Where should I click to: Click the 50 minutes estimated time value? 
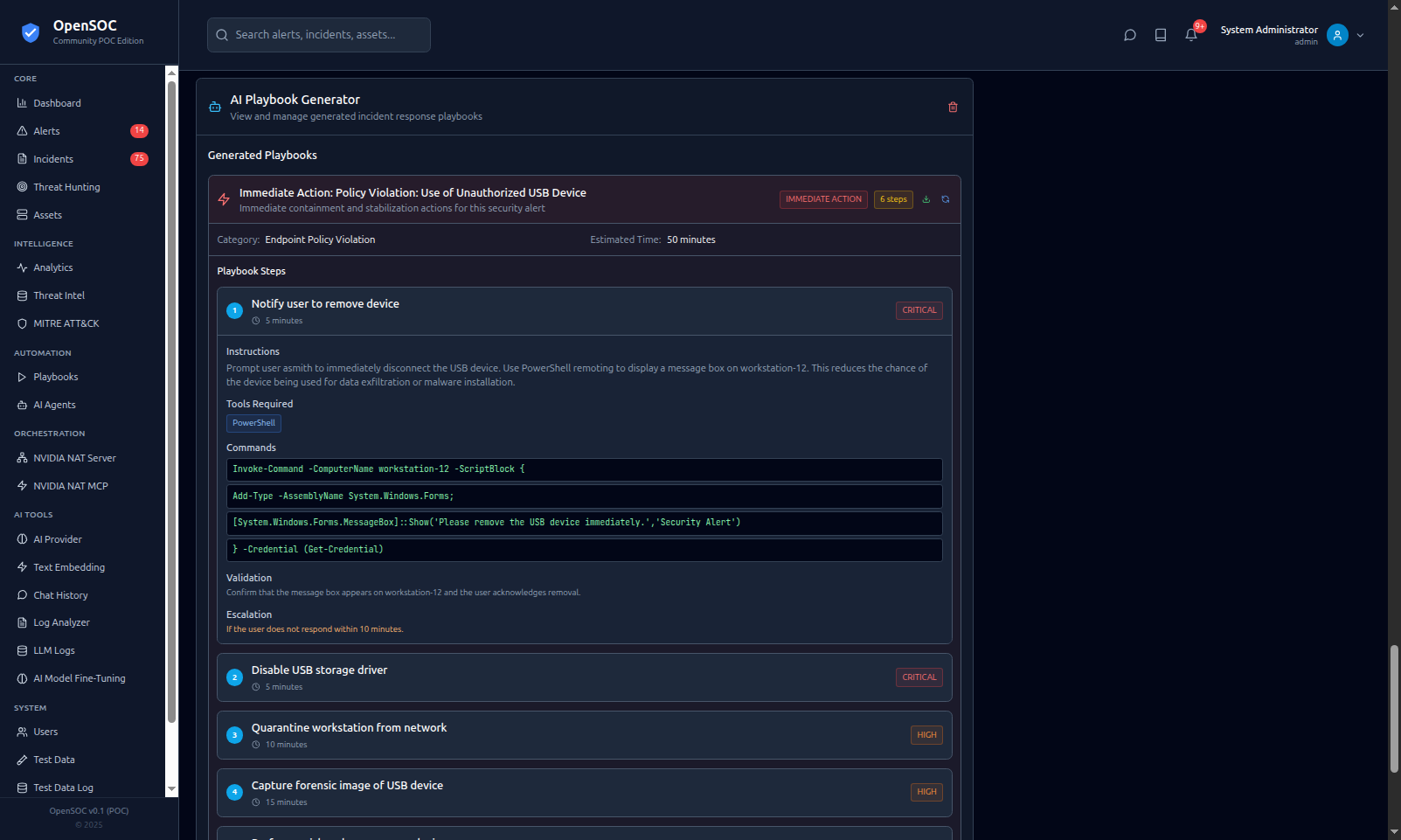pyautogui.click(x=691, y=240)
